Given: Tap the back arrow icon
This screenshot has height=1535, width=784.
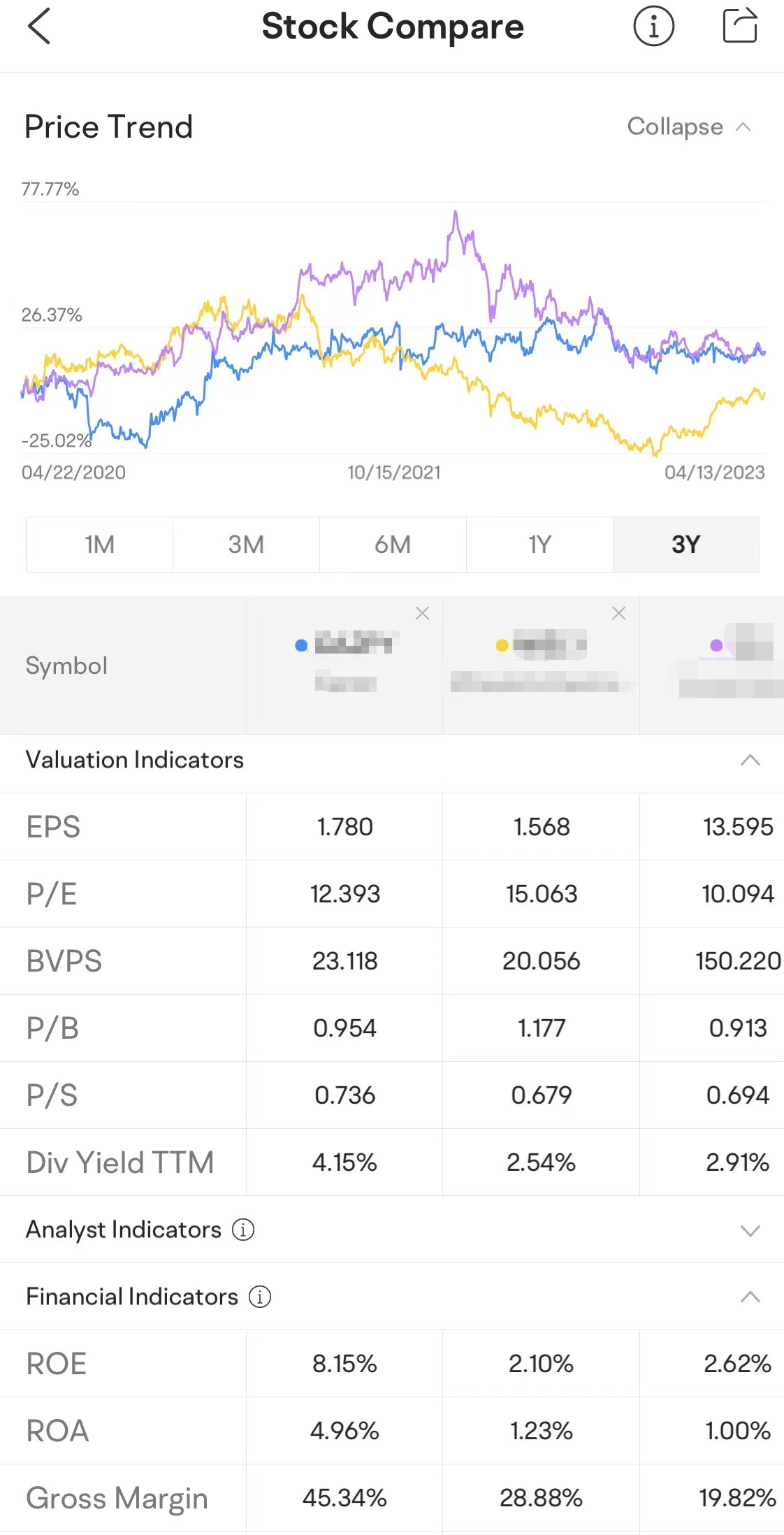Looking at the screenshot, I should [x=39, y=27].
